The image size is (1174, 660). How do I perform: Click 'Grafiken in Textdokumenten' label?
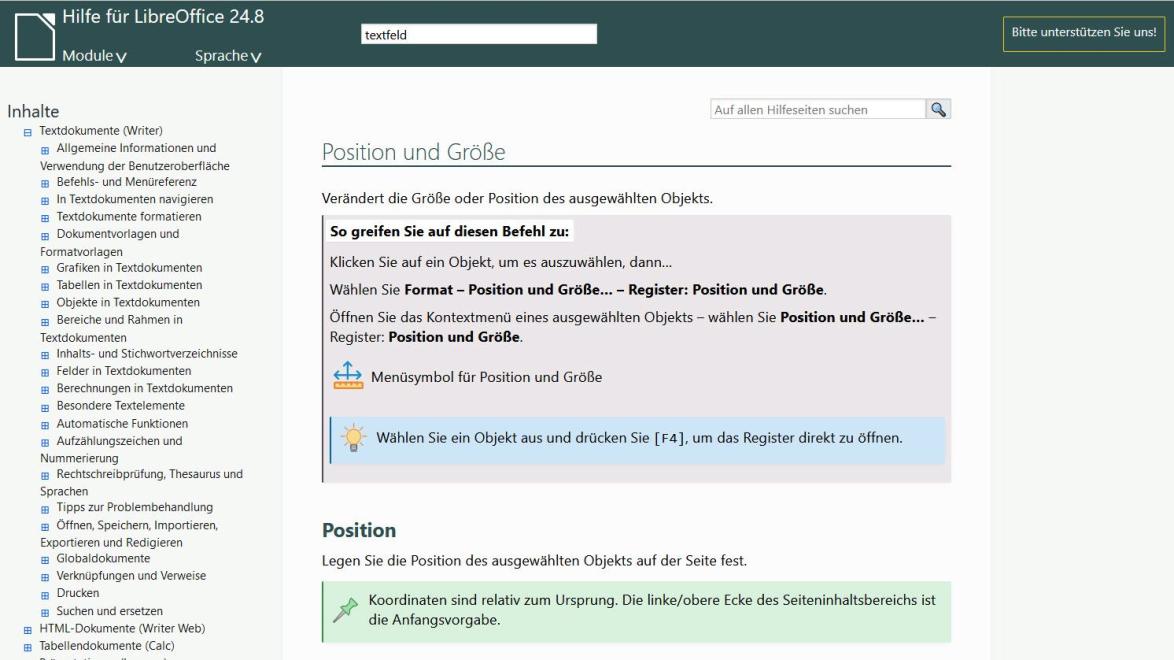click(130, 267)
